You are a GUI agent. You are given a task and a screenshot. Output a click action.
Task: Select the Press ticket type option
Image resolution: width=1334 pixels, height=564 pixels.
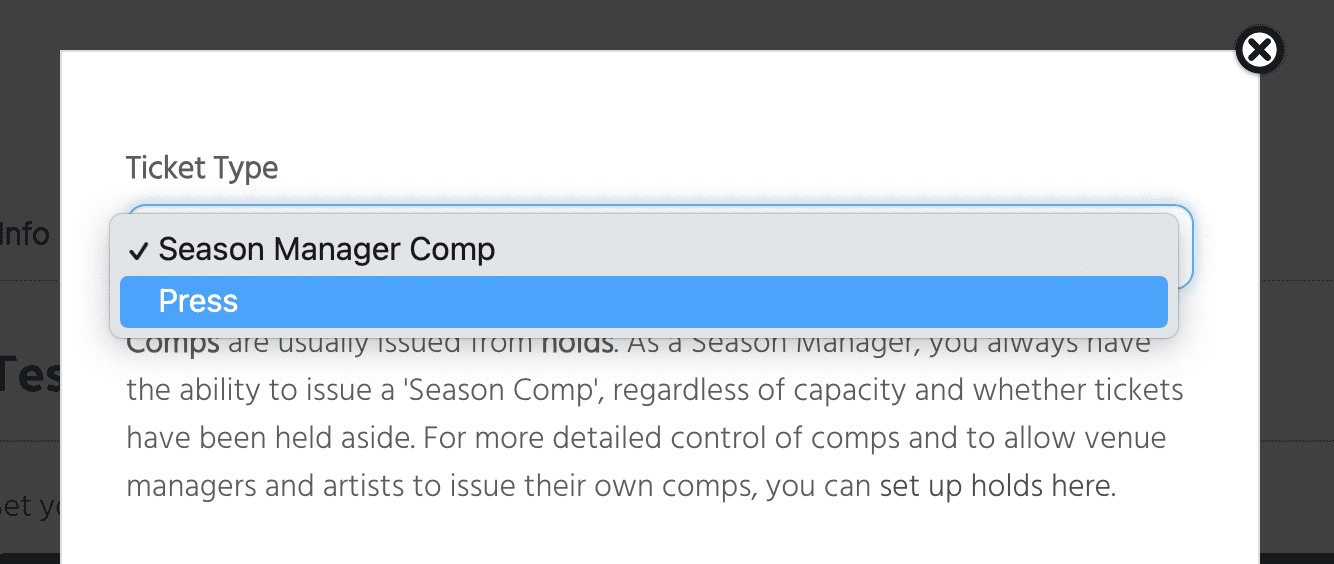coord(644,302)
